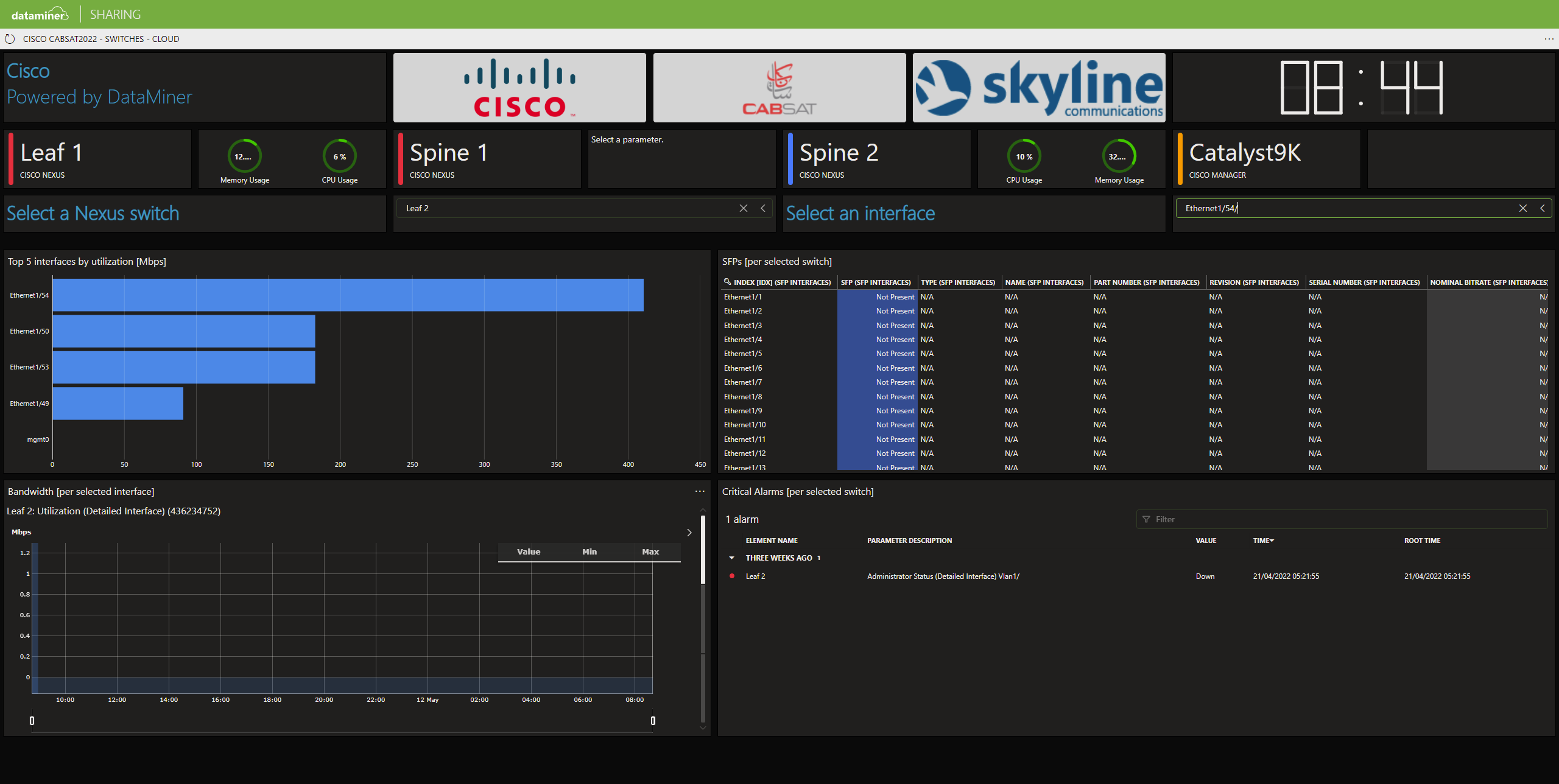
Task: Click the 1 alarm count label
Action: 742,519
